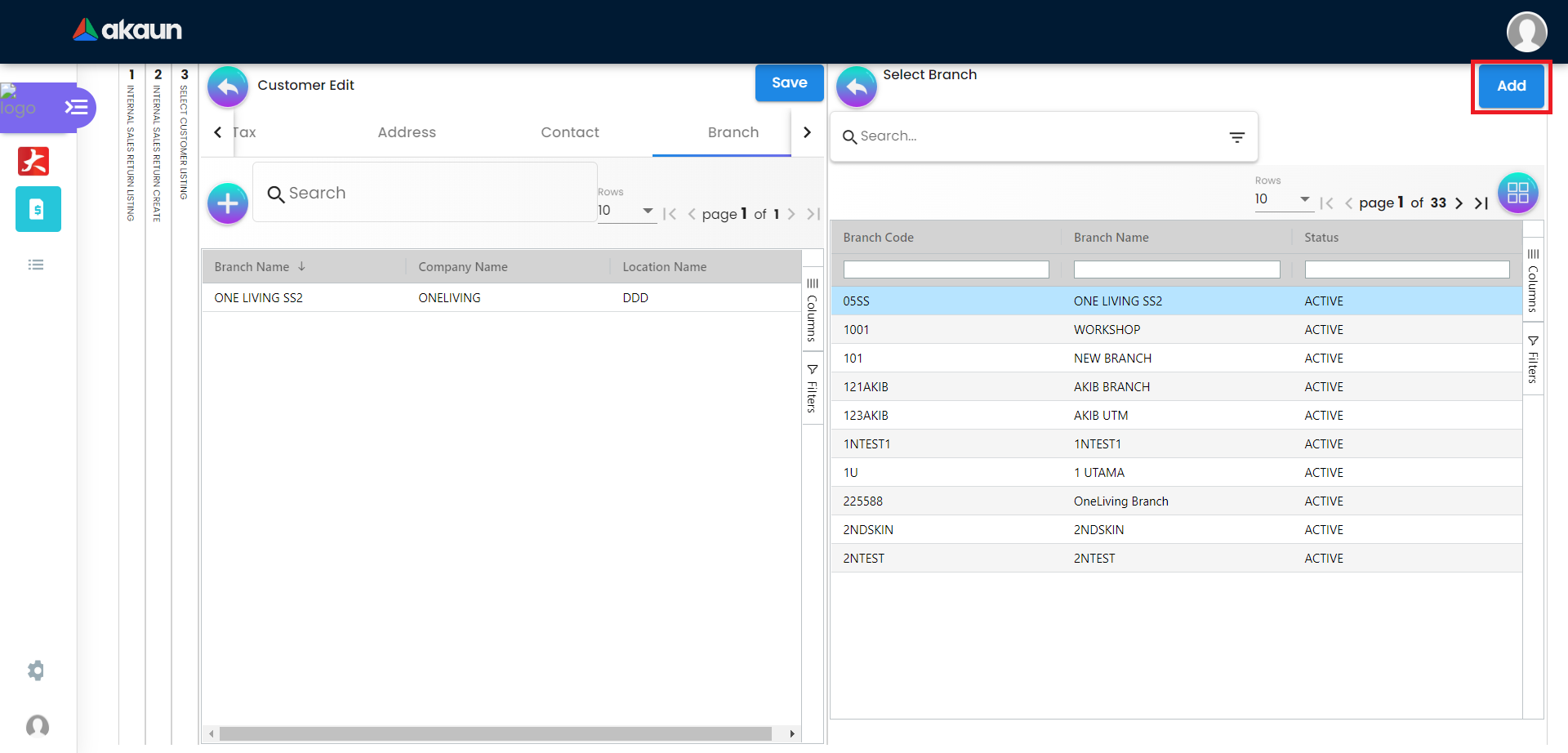Click the Customer Edit back arrow icon
1568x753 pixels.
click(228, 87)
